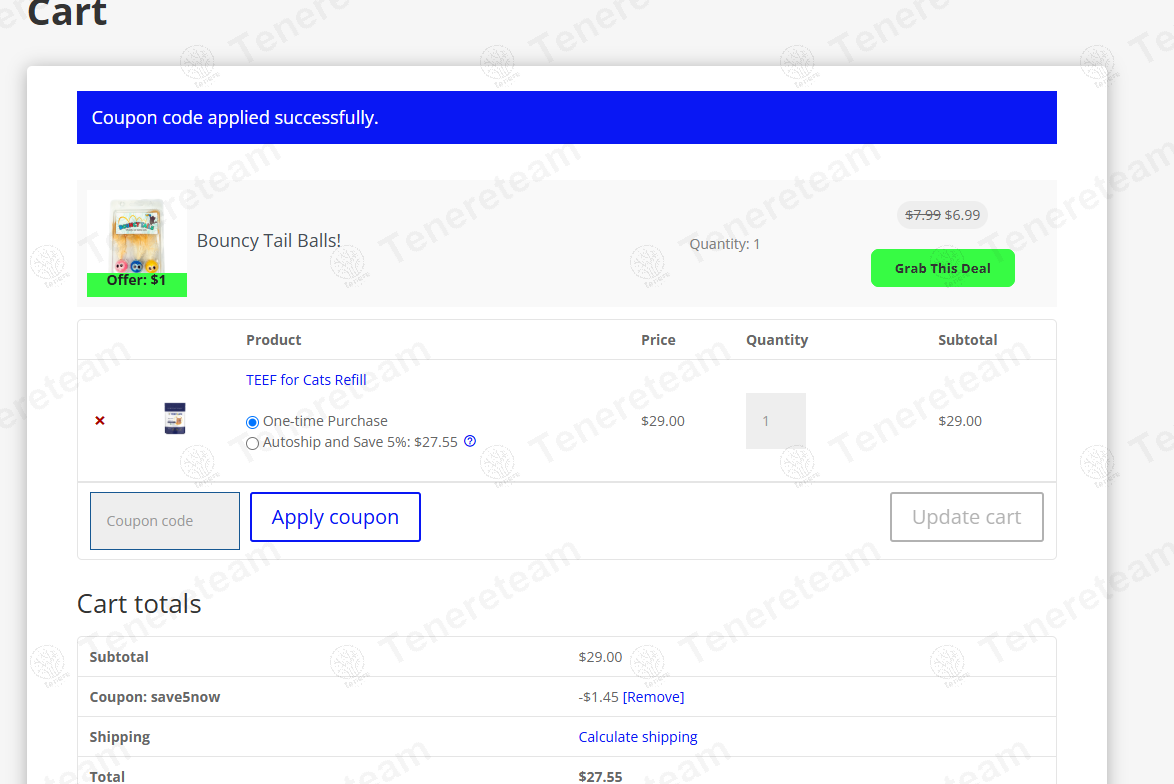Open the TEEF for Cats Refill link
This screenshot has height=784, width=1174.
[x=306, y=380]
